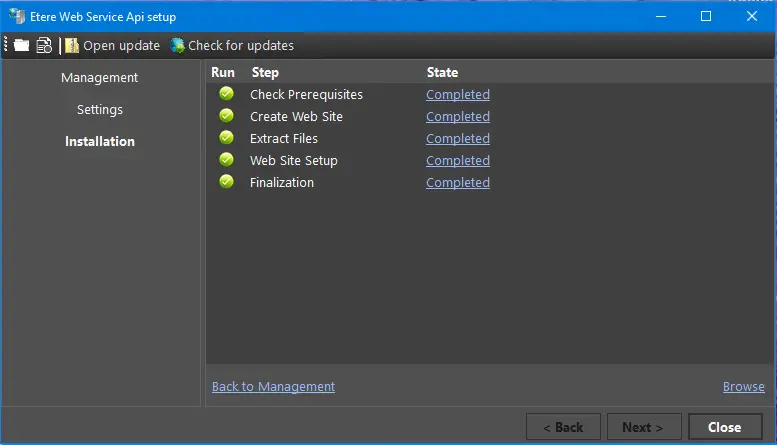
Task: Click green status icon for Finalization
Action: click(x=226, y=182)
